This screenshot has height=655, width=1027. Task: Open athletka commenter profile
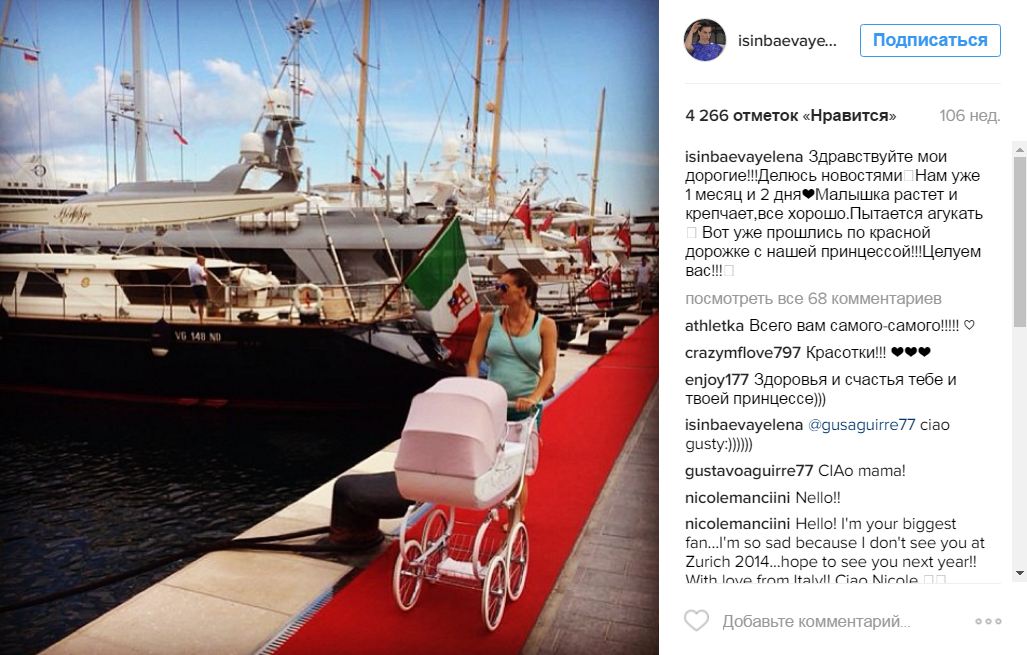pyautogui.click(x=714, y=326)
